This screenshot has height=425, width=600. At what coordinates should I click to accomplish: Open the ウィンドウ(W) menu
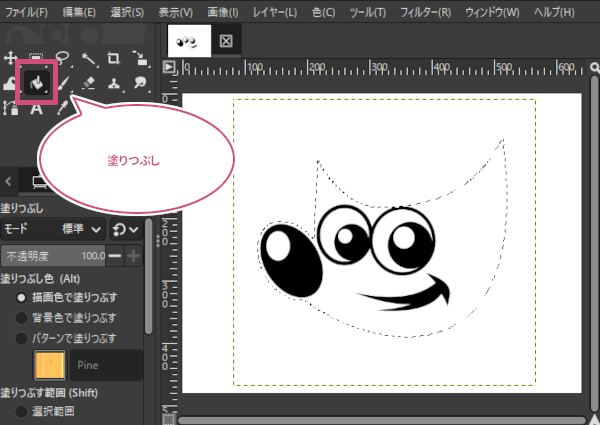[492, 13]
